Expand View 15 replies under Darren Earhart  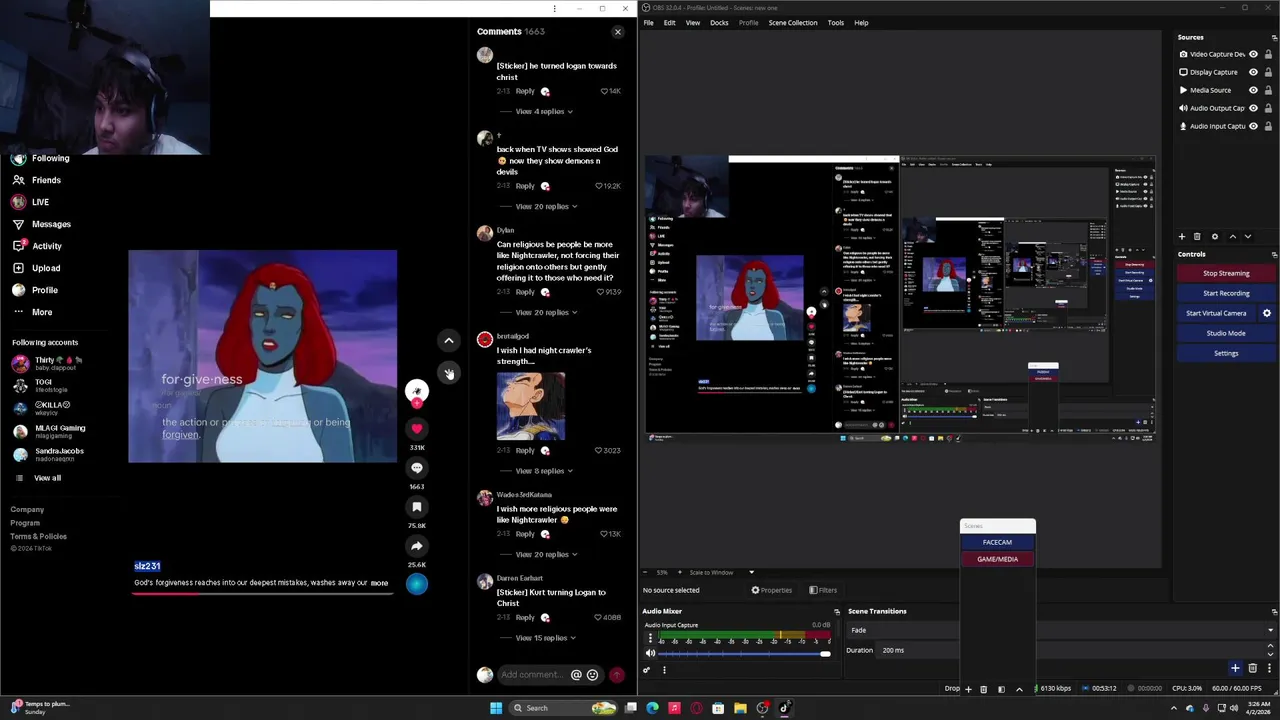(546, 638)
